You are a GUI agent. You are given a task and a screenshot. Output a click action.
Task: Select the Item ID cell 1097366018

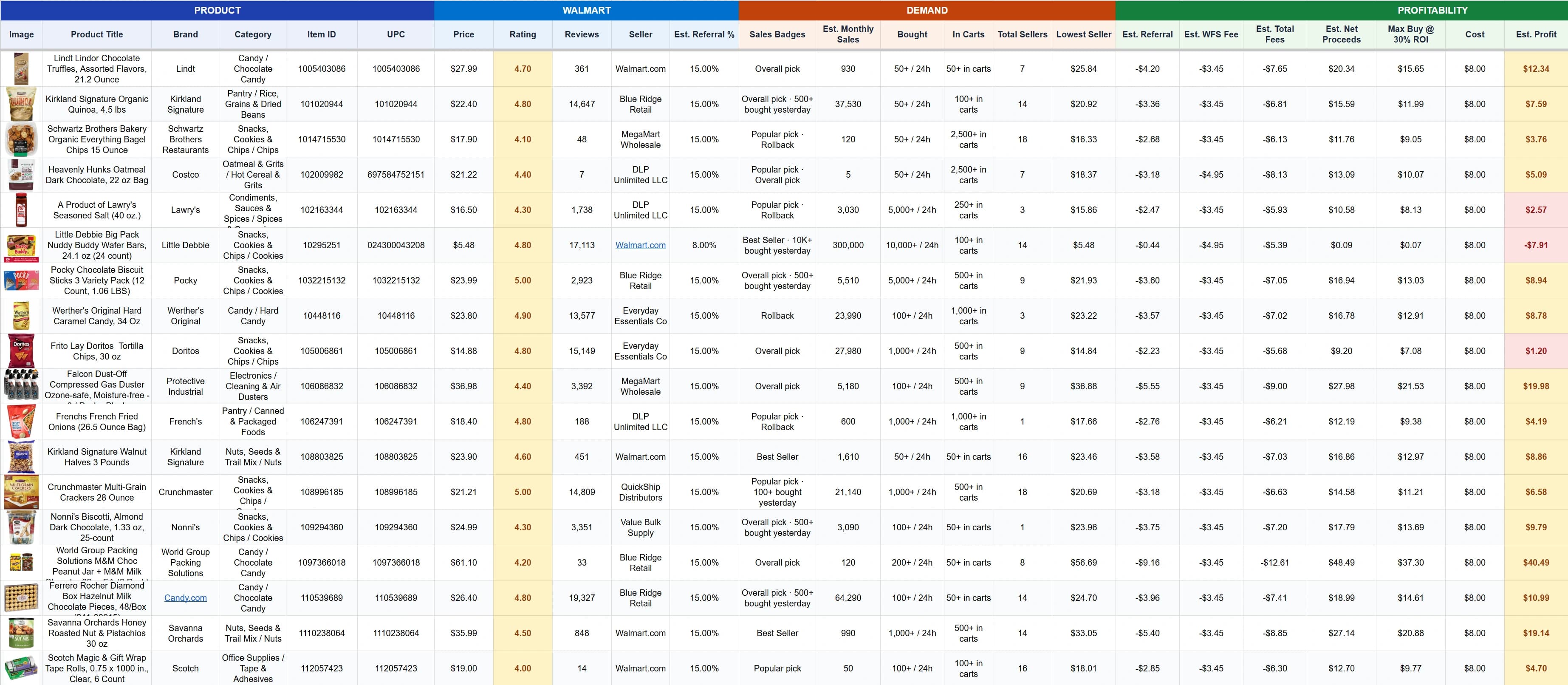point(322,563)
